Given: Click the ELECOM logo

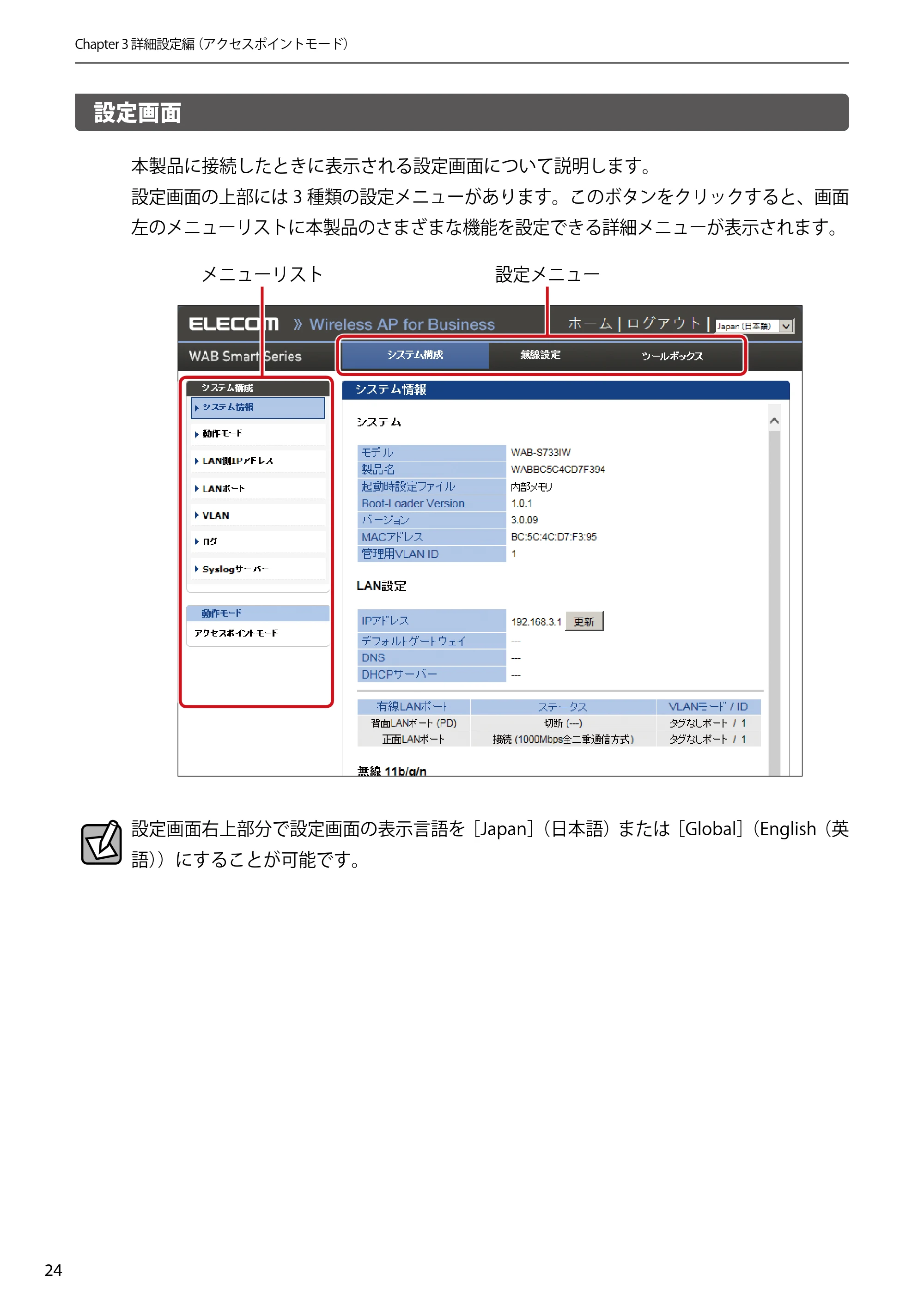Looking at the screenshot, I should tap(234, 324).
